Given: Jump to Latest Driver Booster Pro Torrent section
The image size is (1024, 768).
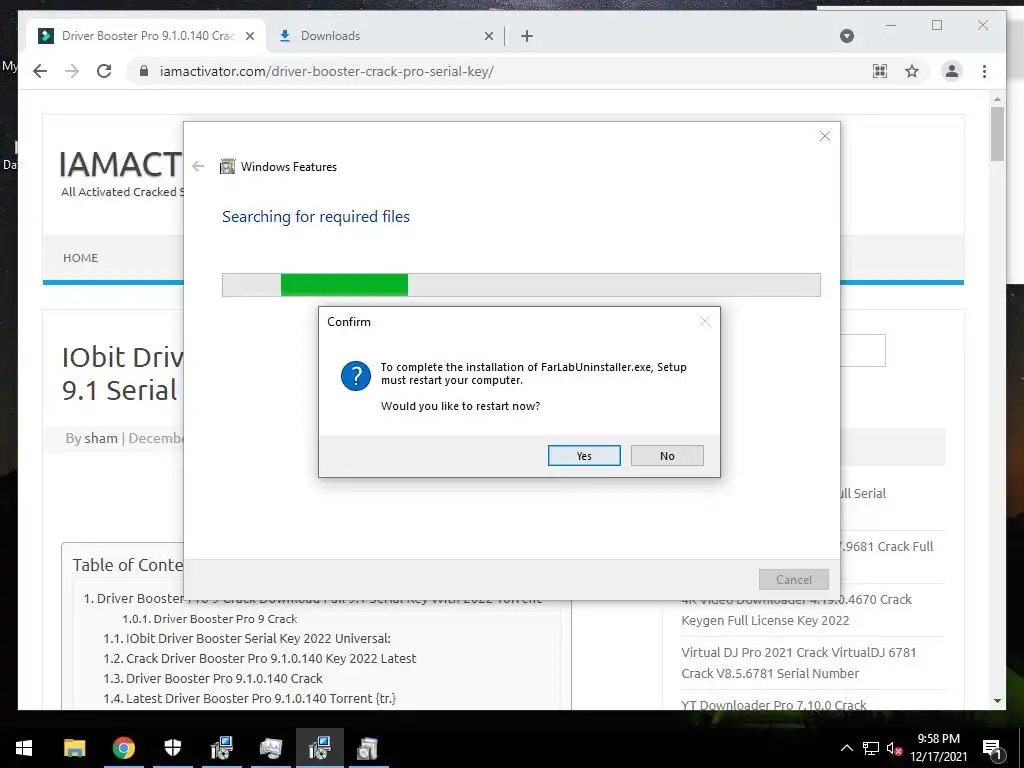Looking at the screenshot, I should point(249,699).
